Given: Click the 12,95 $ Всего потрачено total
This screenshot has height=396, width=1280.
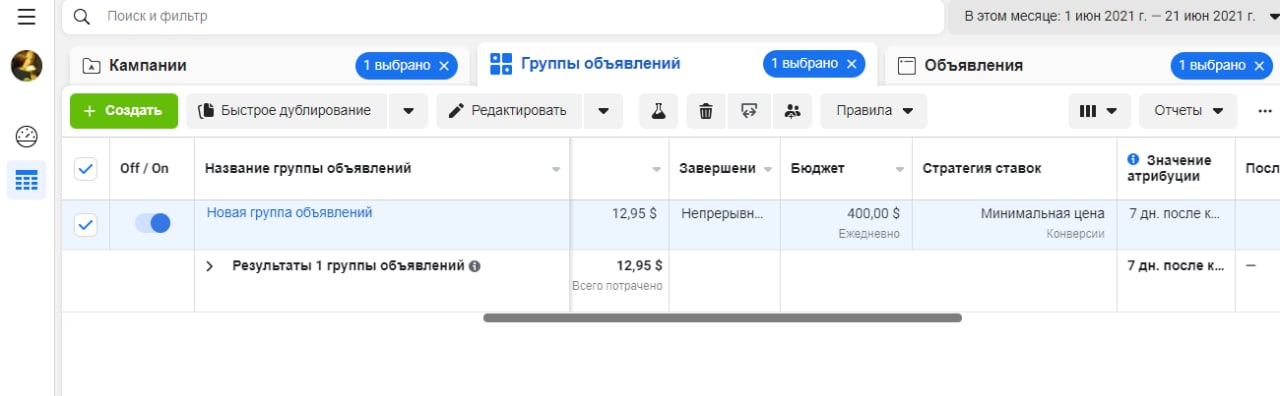Looking at the screenshot, I should coord(620,275).
